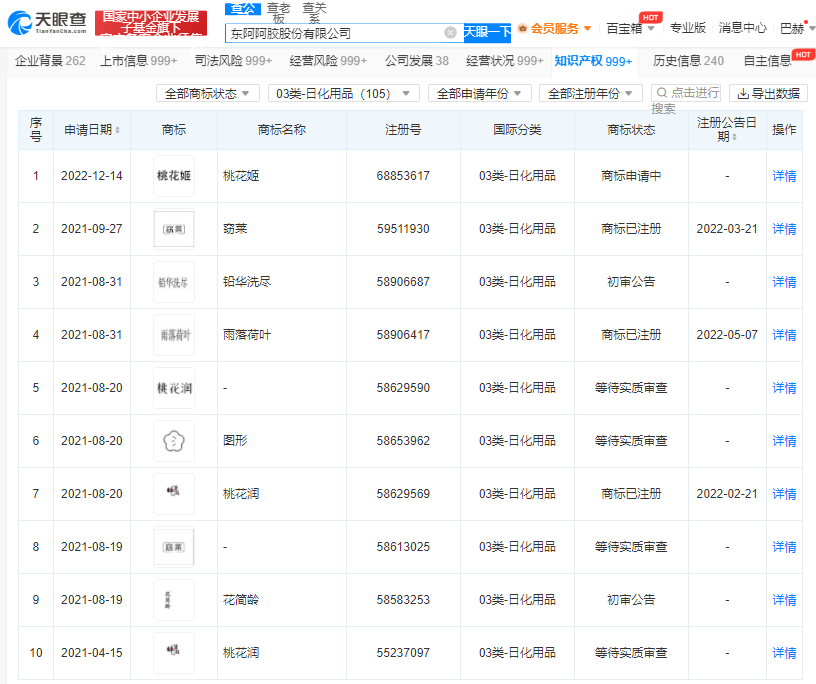
Task: Open the flower-shaped 图形 trademark image
Action: 174,441
